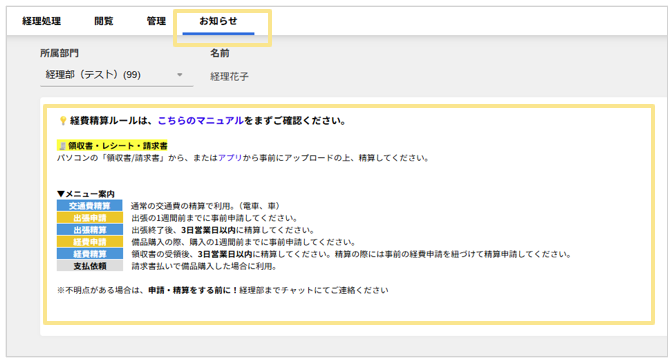Click 経理部（テスト）(99) department value
Image resolution: width=670 pixels, height=361 pixels.
click(93, 75)
